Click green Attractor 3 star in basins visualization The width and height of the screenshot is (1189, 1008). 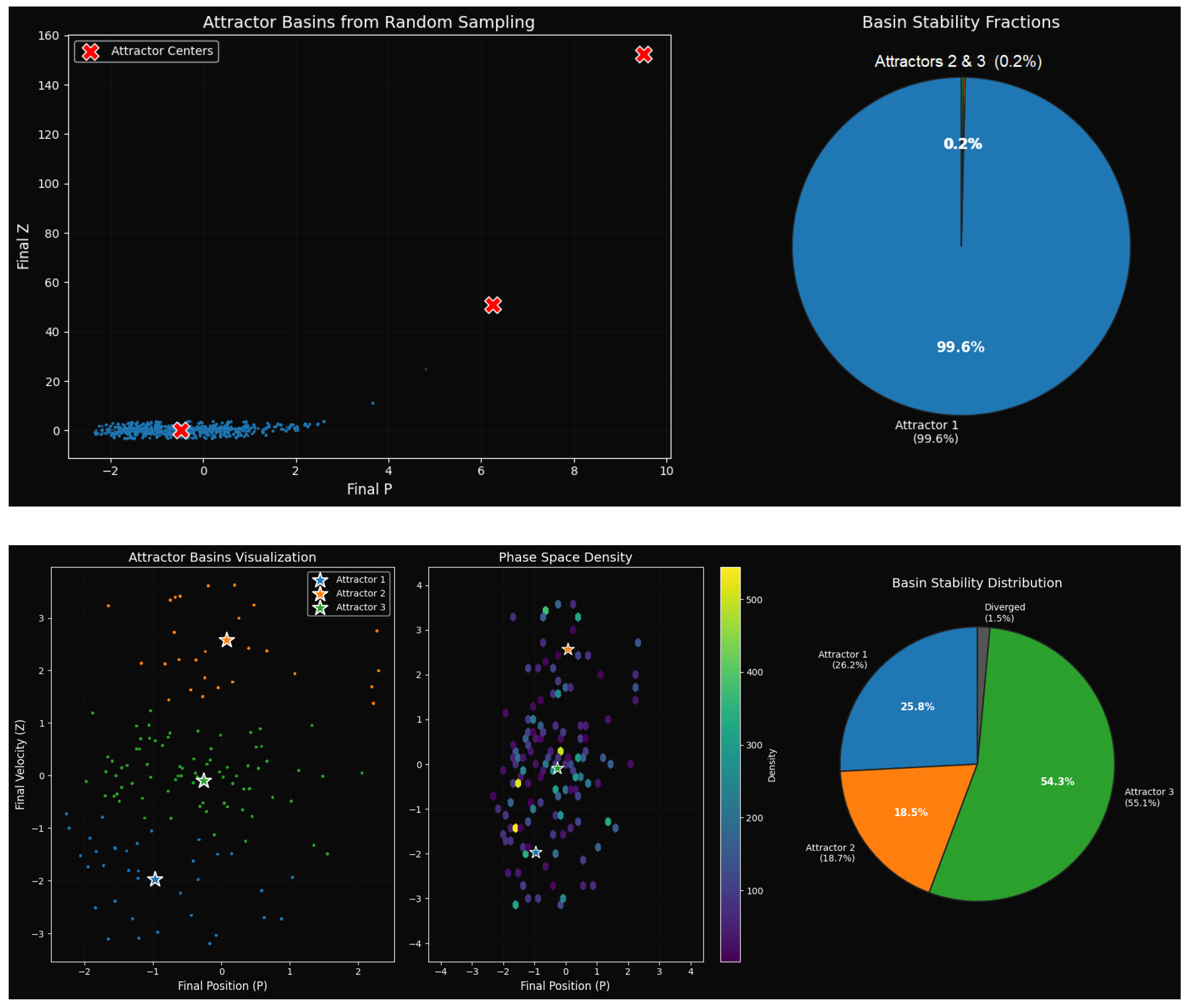pos(203,781)
